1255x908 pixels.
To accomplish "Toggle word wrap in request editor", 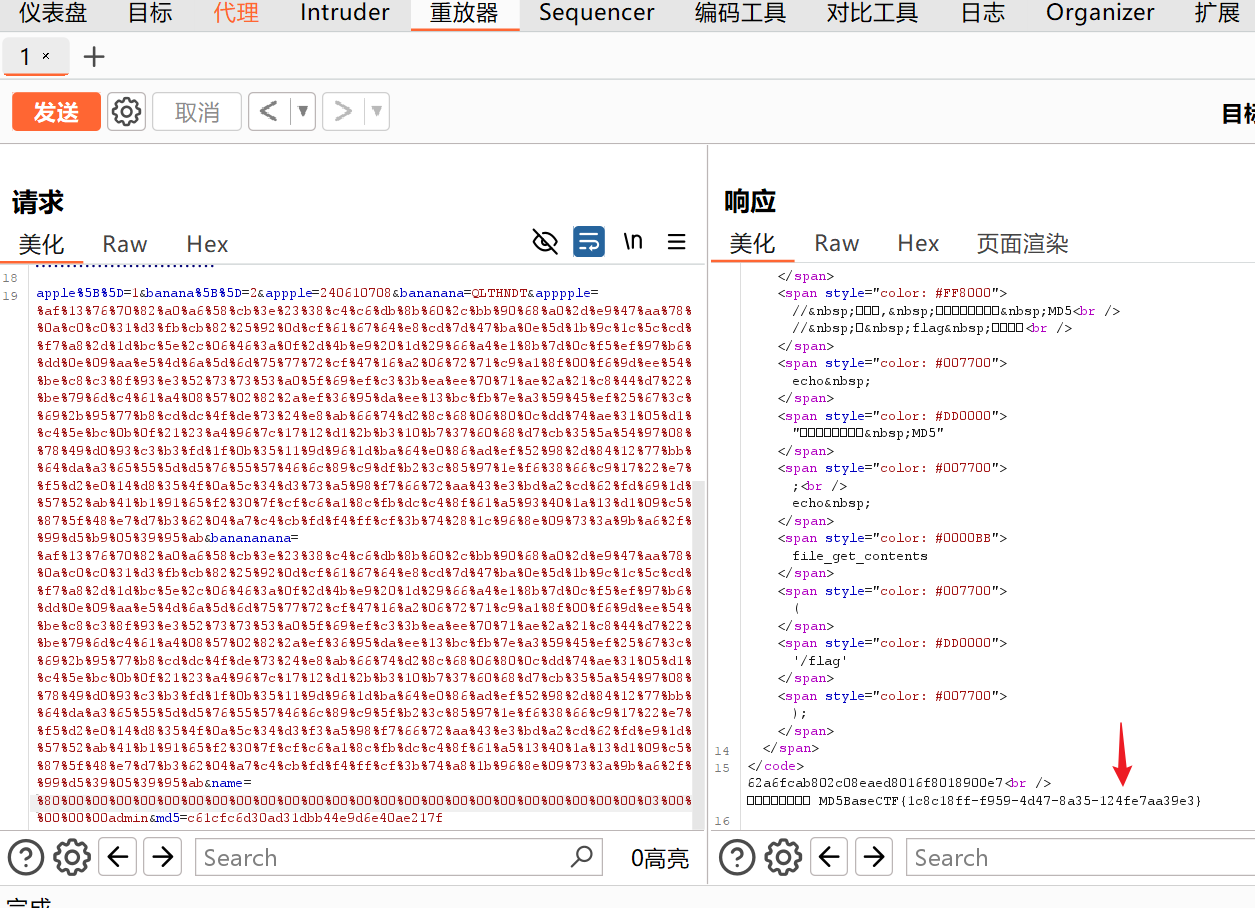I will click(x=589, y=241).
